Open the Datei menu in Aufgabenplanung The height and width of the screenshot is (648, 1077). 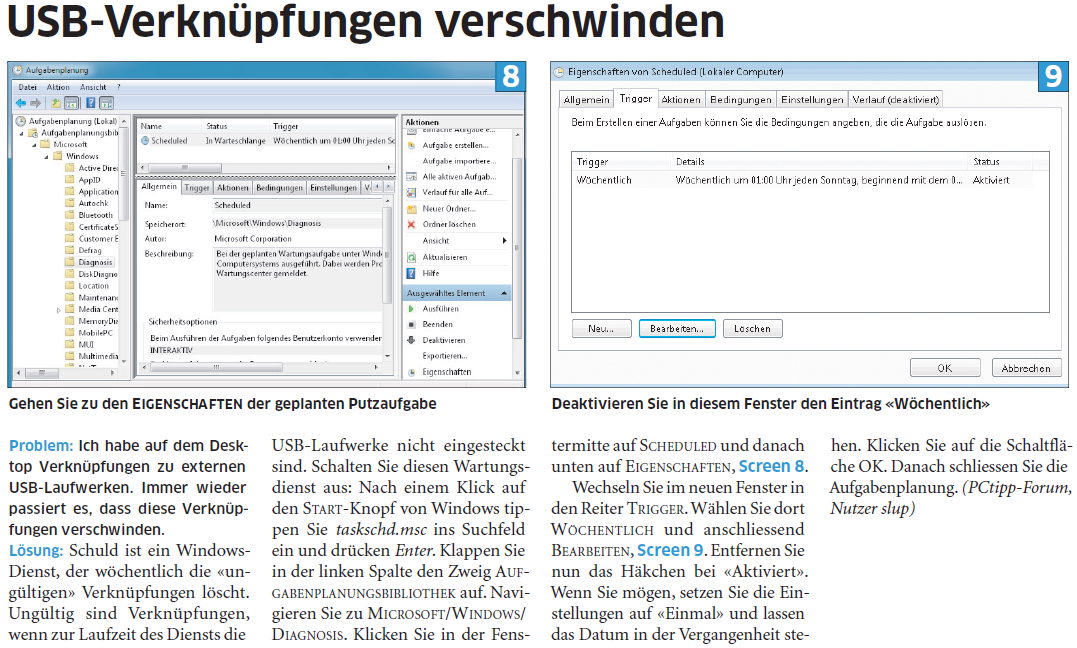(x=27, y=87)
